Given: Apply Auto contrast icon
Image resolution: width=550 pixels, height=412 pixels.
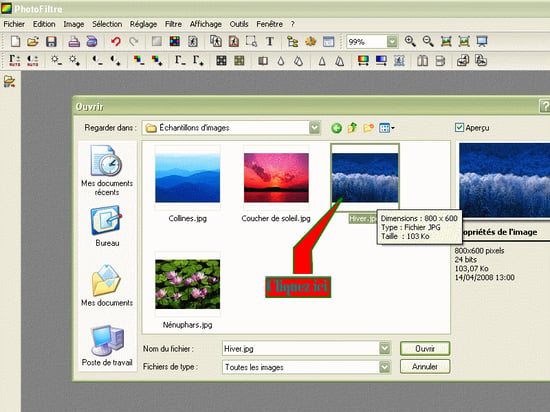Looking at the screenshot, I should click(33, 61).
